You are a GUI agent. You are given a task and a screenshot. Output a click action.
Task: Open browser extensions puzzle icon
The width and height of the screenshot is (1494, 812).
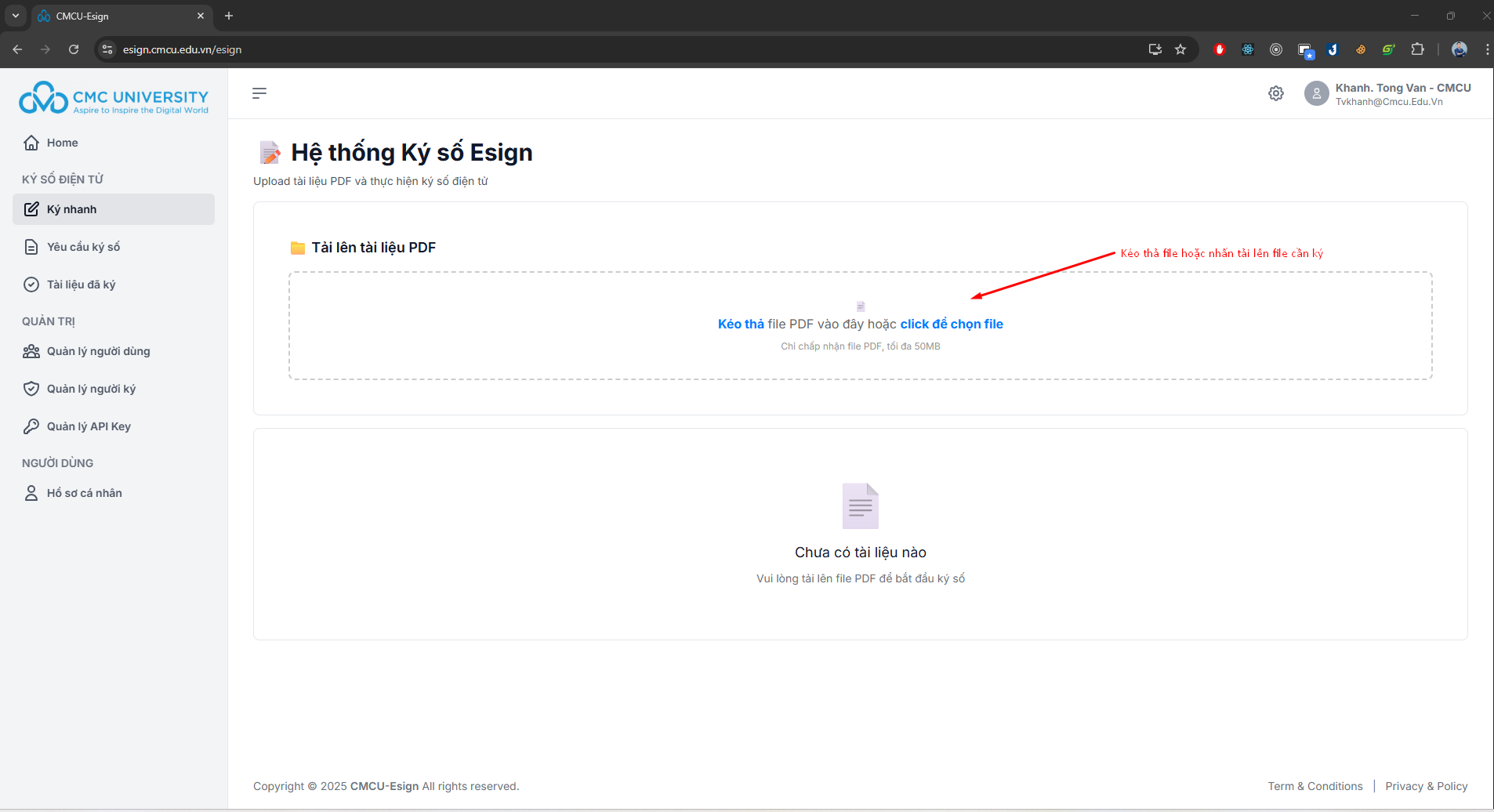click(1417, 49)
